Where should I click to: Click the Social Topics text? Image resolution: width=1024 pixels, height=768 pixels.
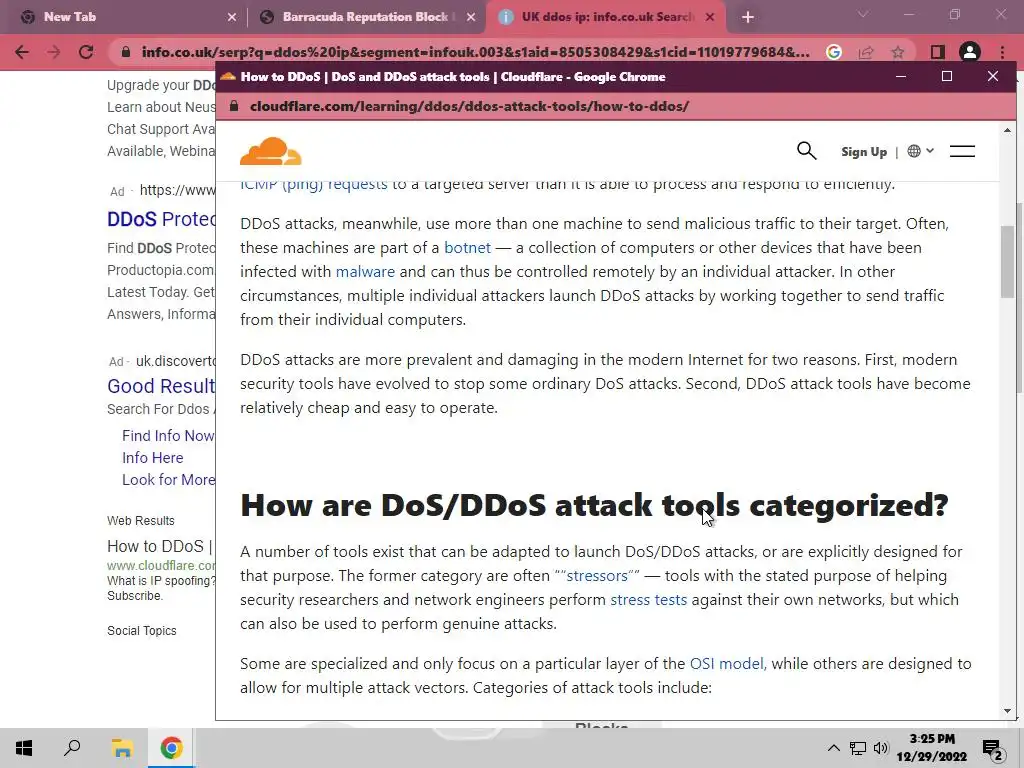coord(142,631)
